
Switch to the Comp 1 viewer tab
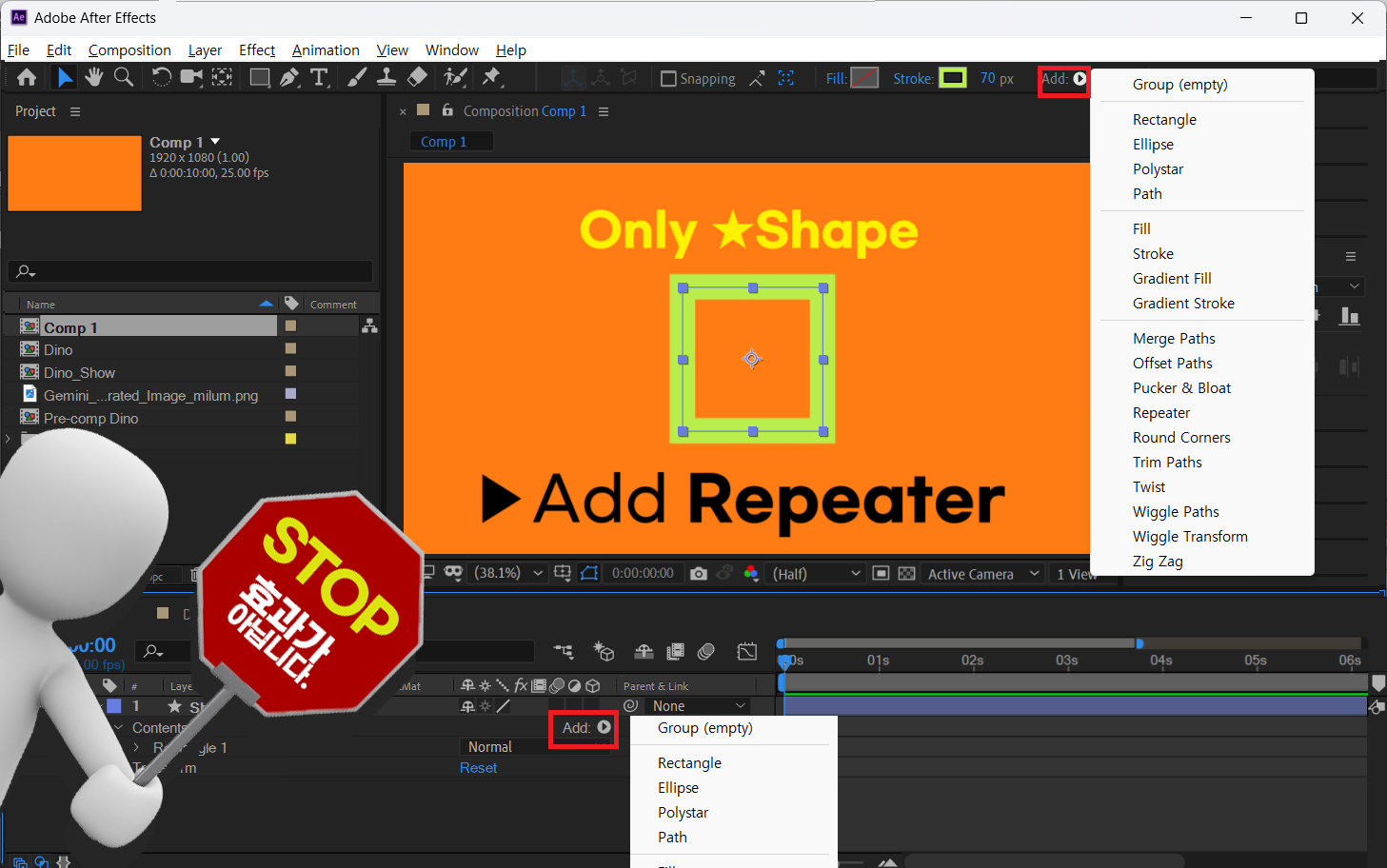tap(451, 142)
